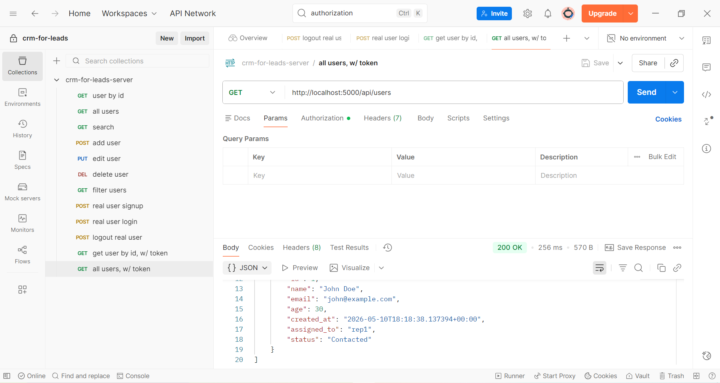This screenshot has height=383, width=720.
Task: Open Specs in the sidebar
Action: [22, 160]
